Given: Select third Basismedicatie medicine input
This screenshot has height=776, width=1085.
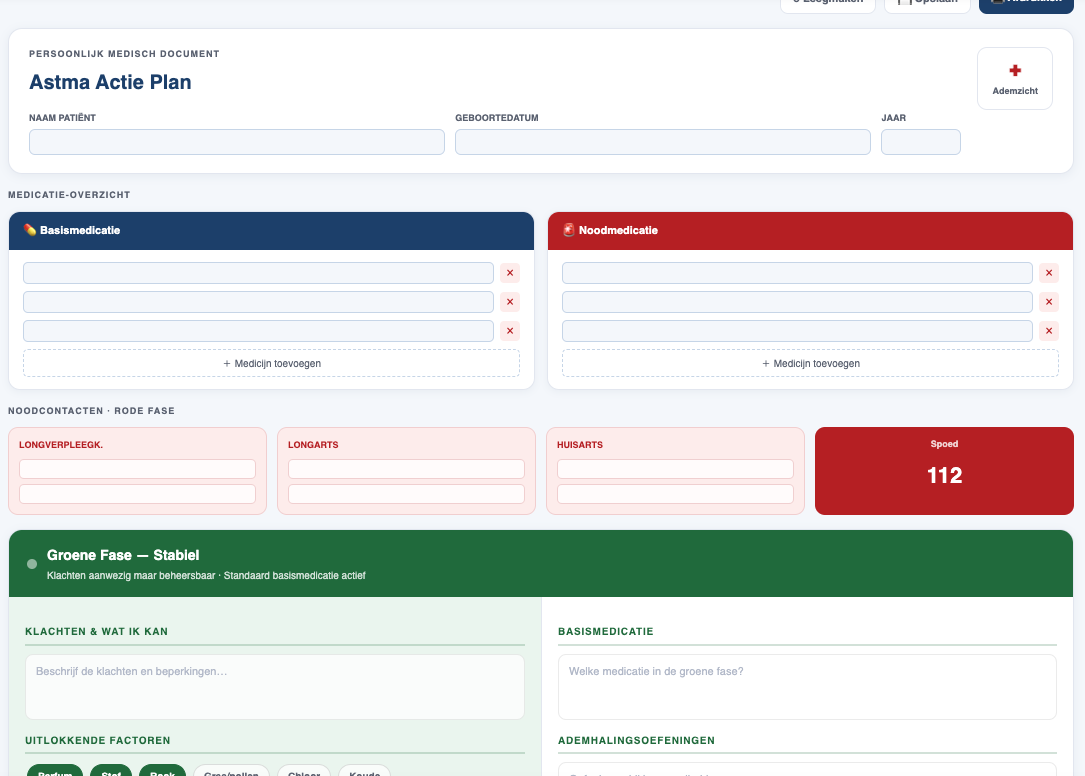Looking at the screenshot, I should pos(258,331).
